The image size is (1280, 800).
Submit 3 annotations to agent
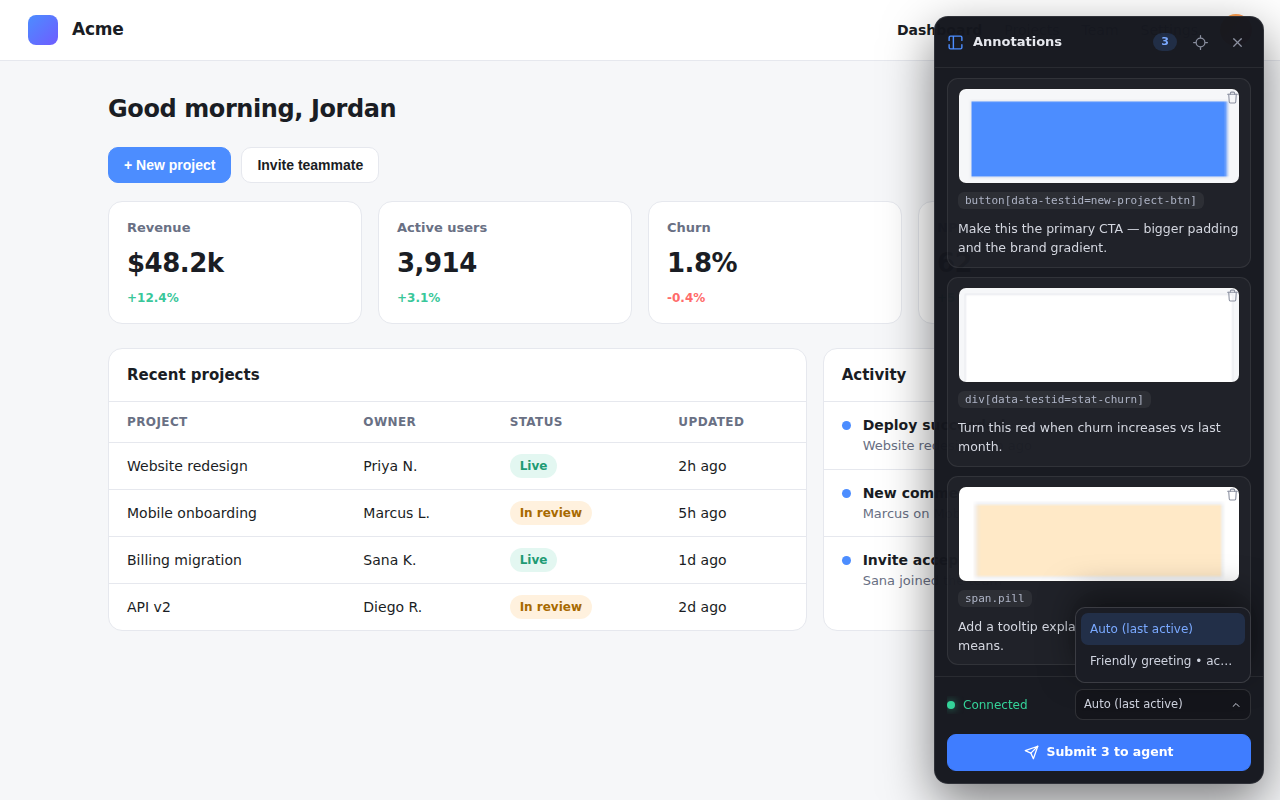(x=1099, y=752)
